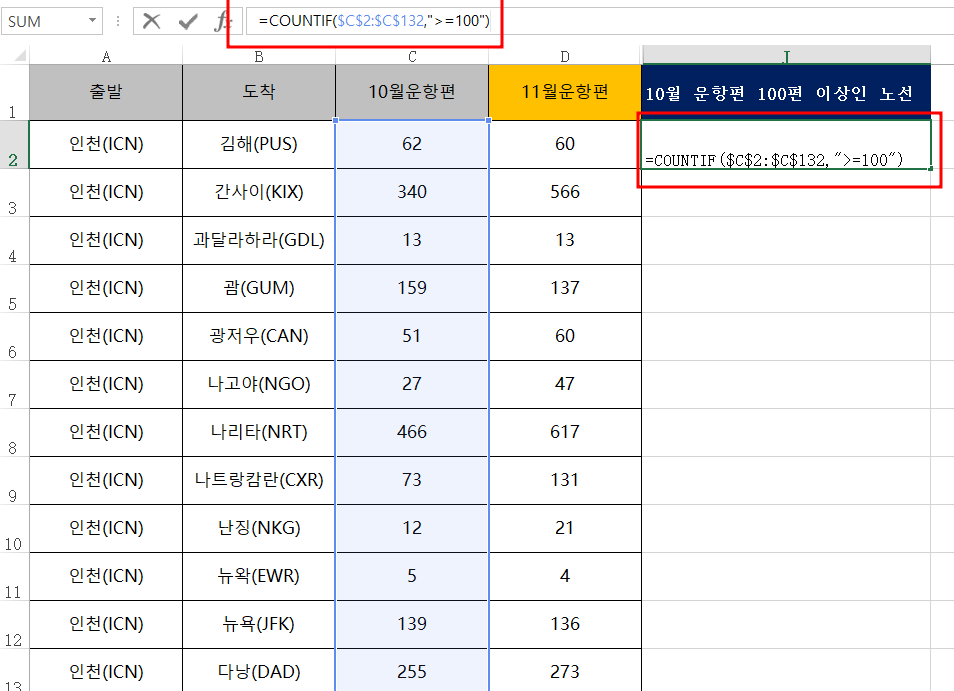Click 과달라하라(GDL) cell
This screenshot has width=954, height=691.
(x=259, y=241)
